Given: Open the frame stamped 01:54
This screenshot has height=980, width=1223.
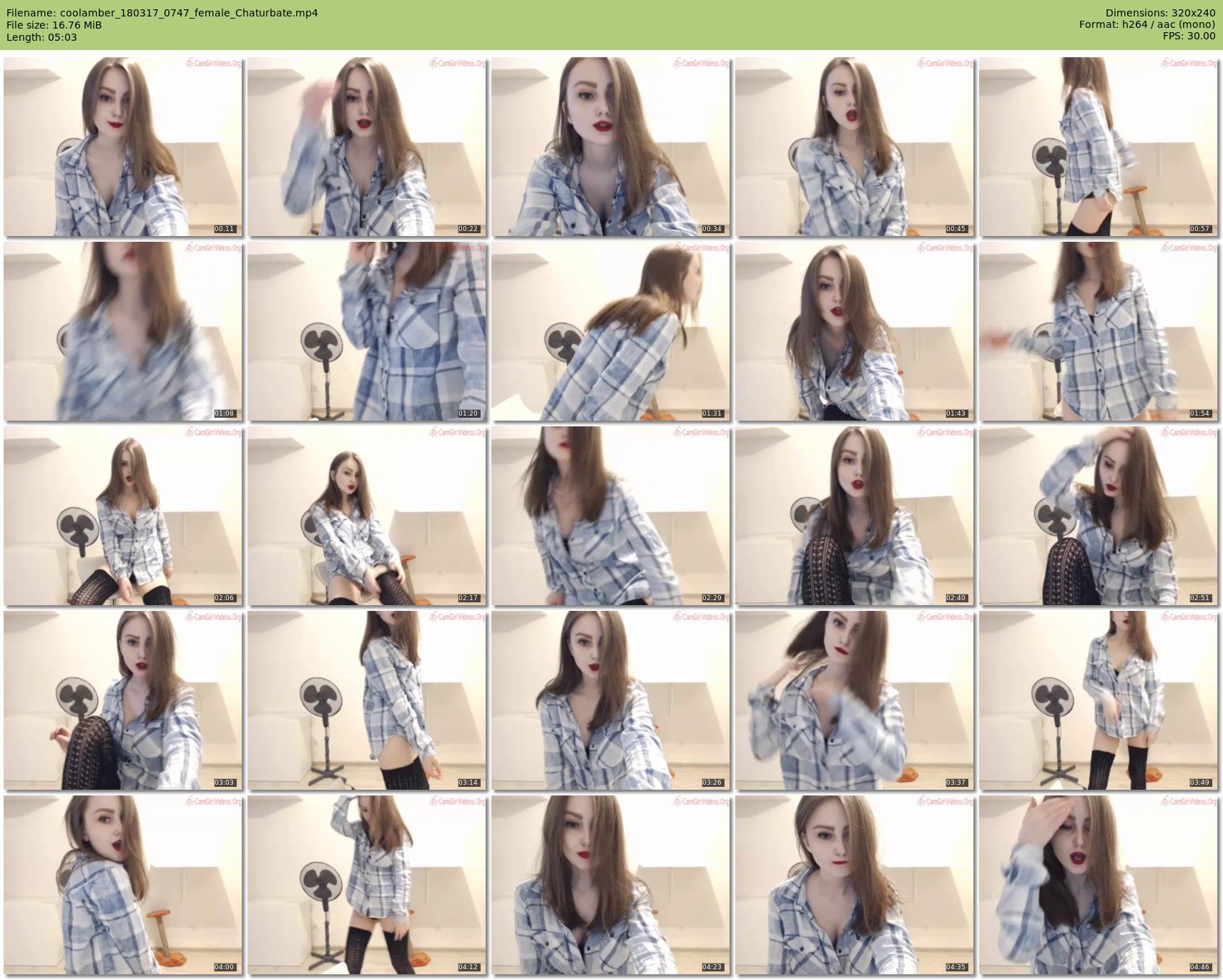Looking at the screenshot, I should pos(1099,331).
